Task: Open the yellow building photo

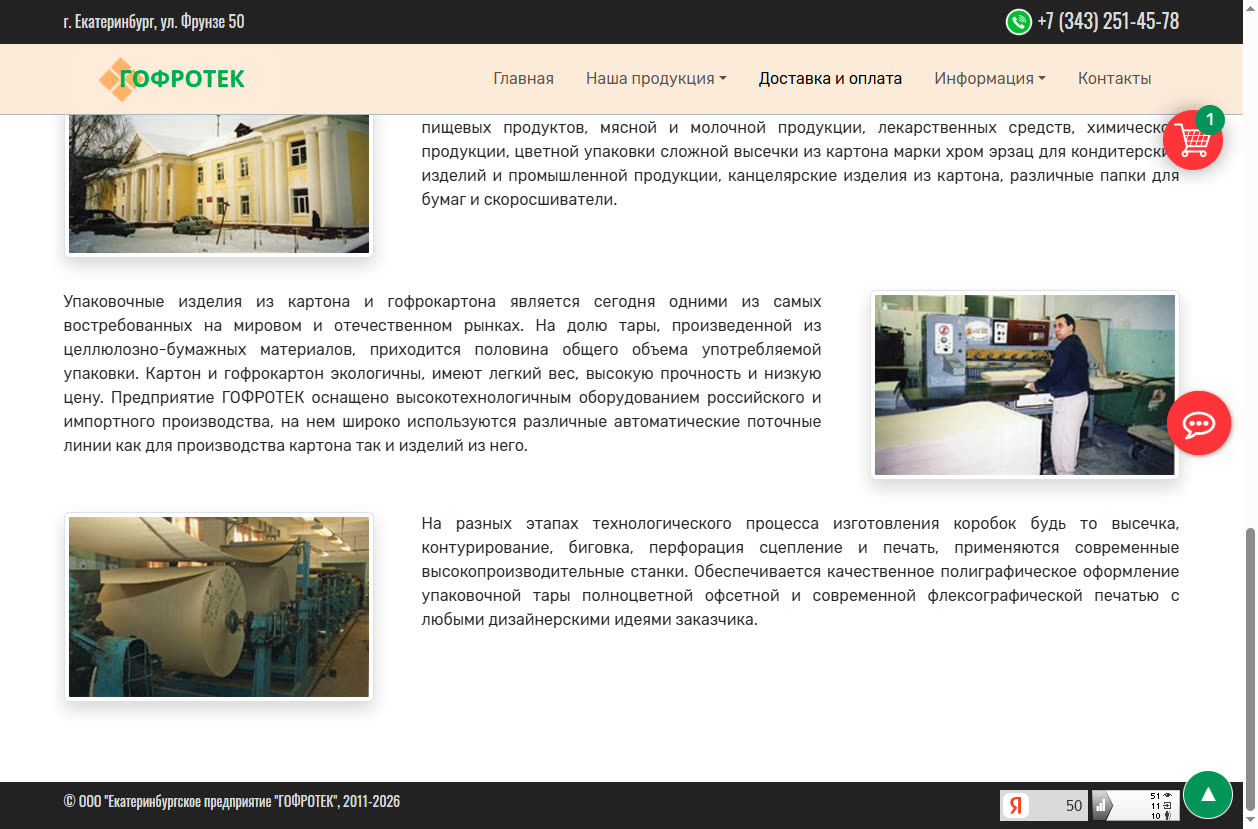Action: coord(219,184)
